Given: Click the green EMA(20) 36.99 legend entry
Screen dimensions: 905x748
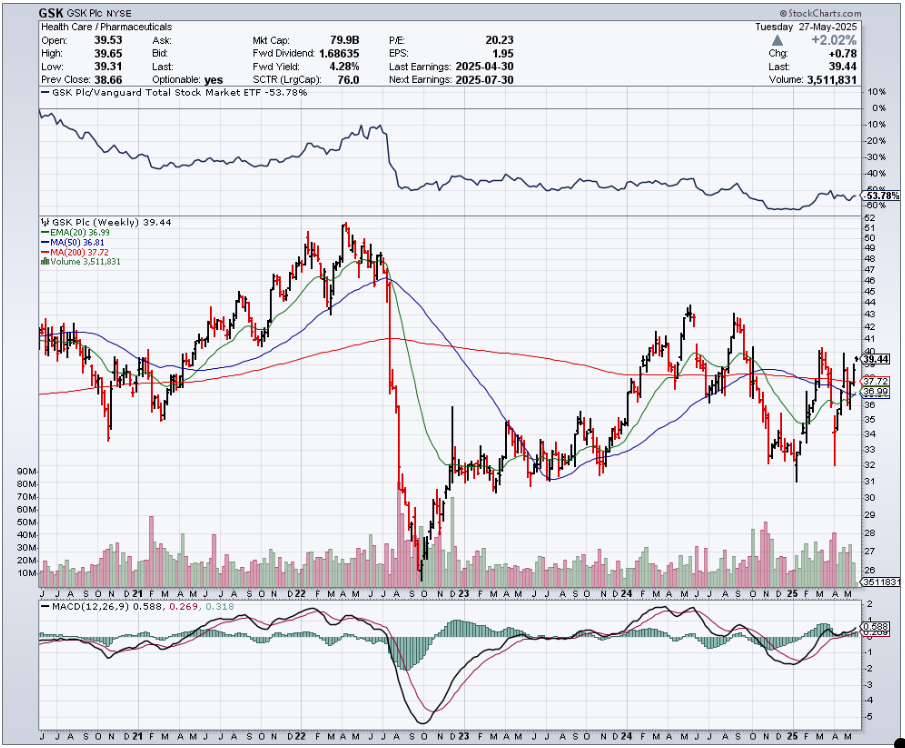Looking at the screenshot, I should point(76,233).
